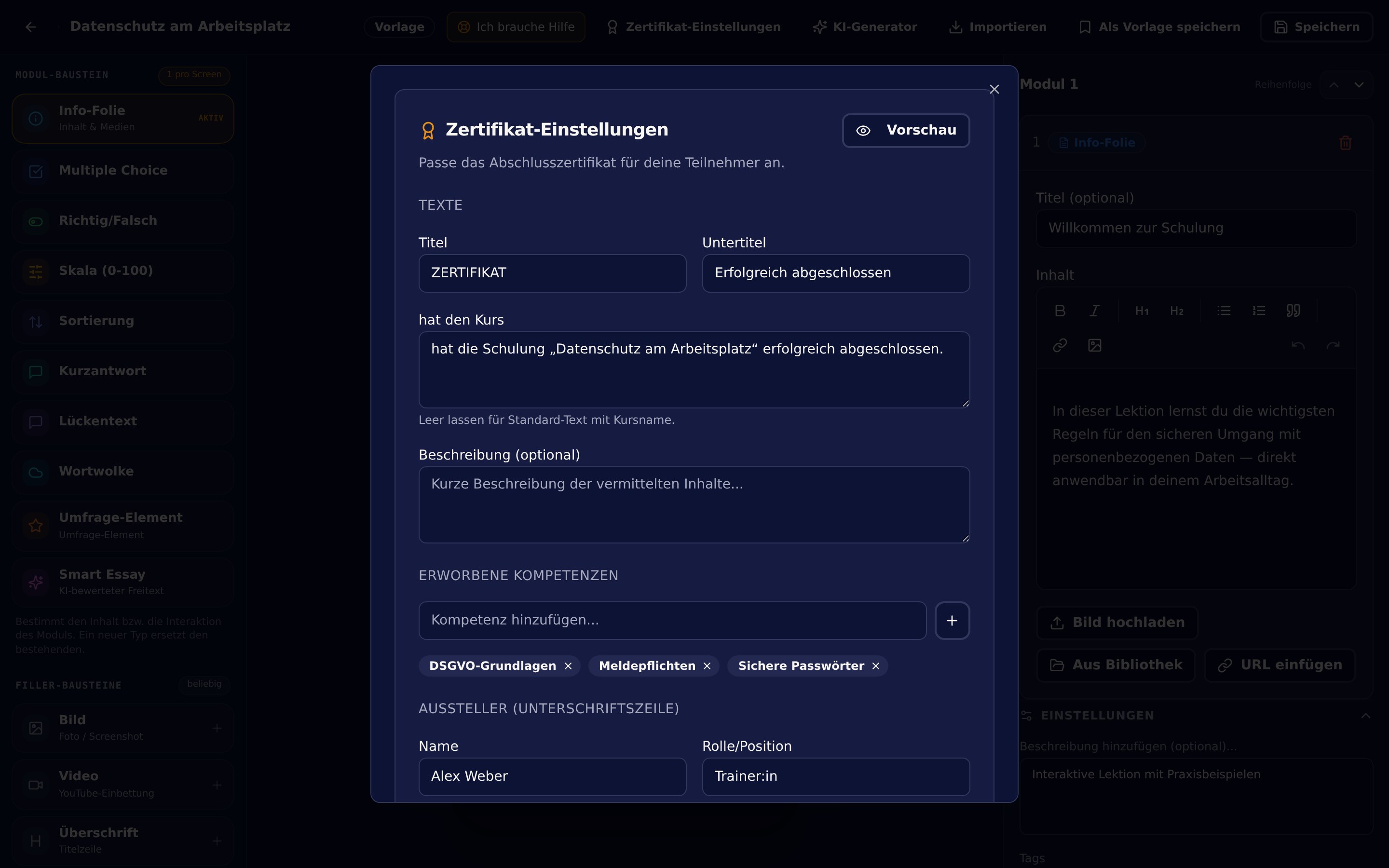Click the Name field with Alex Weber
1389x868 pixels.
click(x=552, y=776)
